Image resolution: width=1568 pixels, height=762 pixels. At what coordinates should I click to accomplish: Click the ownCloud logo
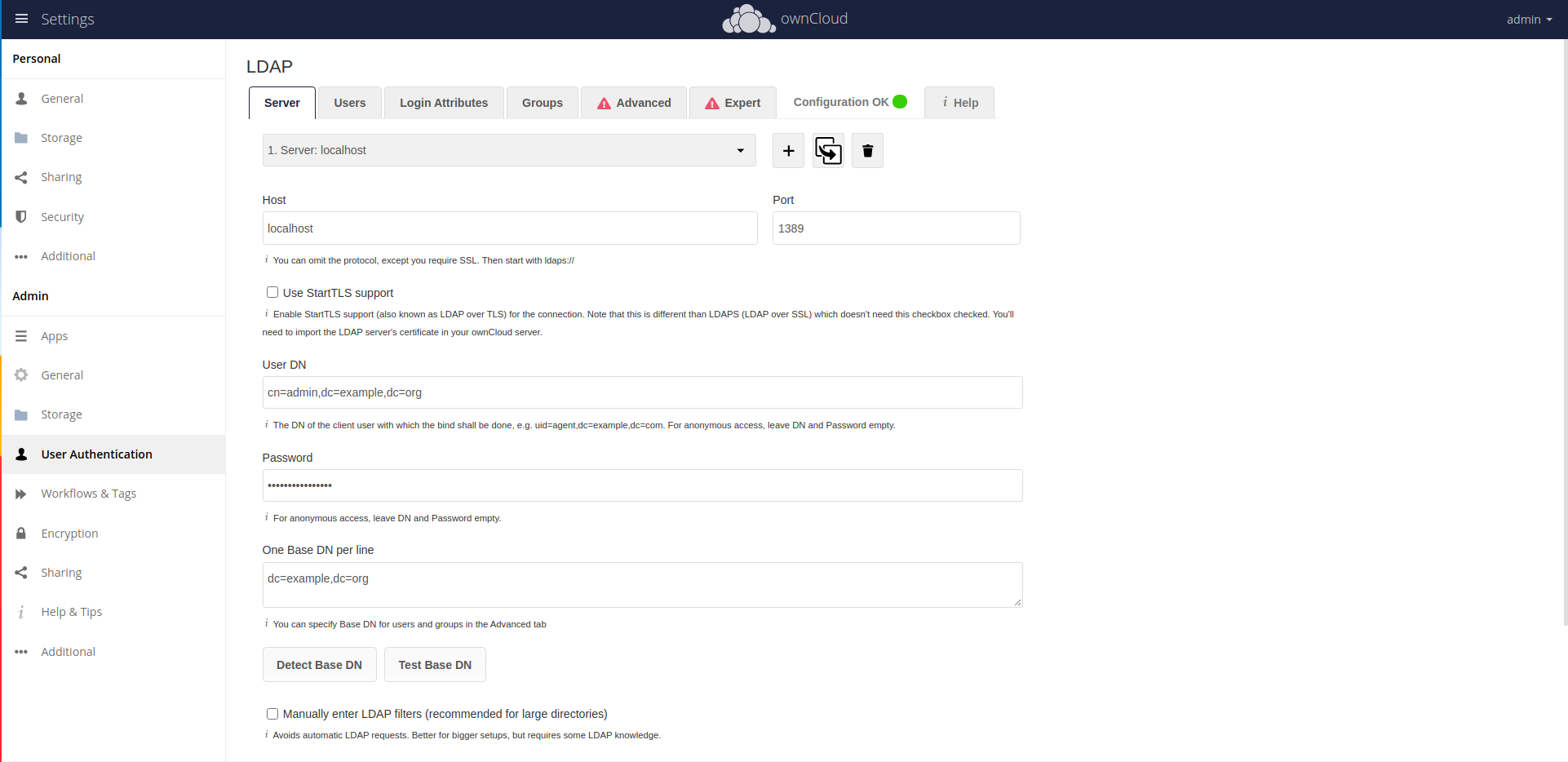click(x=785, y=19)
